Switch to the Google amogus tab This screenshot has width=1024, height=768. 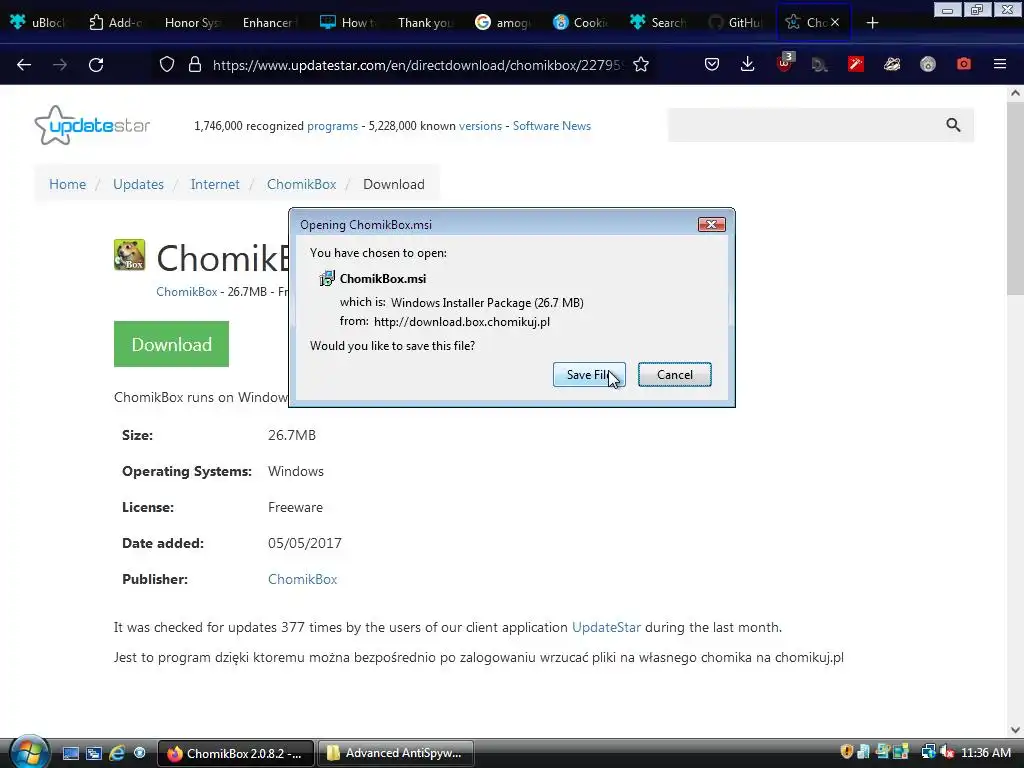pos(502,22)
